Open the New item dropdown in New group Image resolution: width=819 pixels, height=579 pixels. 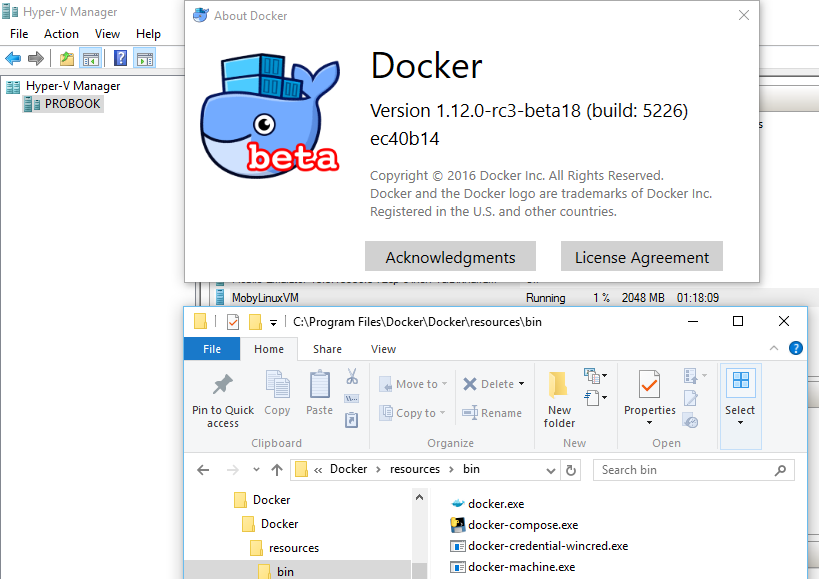pos(595,375)
